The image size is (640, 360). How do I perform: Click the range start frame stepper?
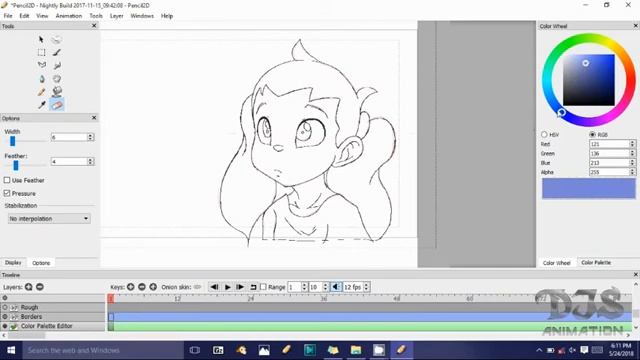pos(304,287)
